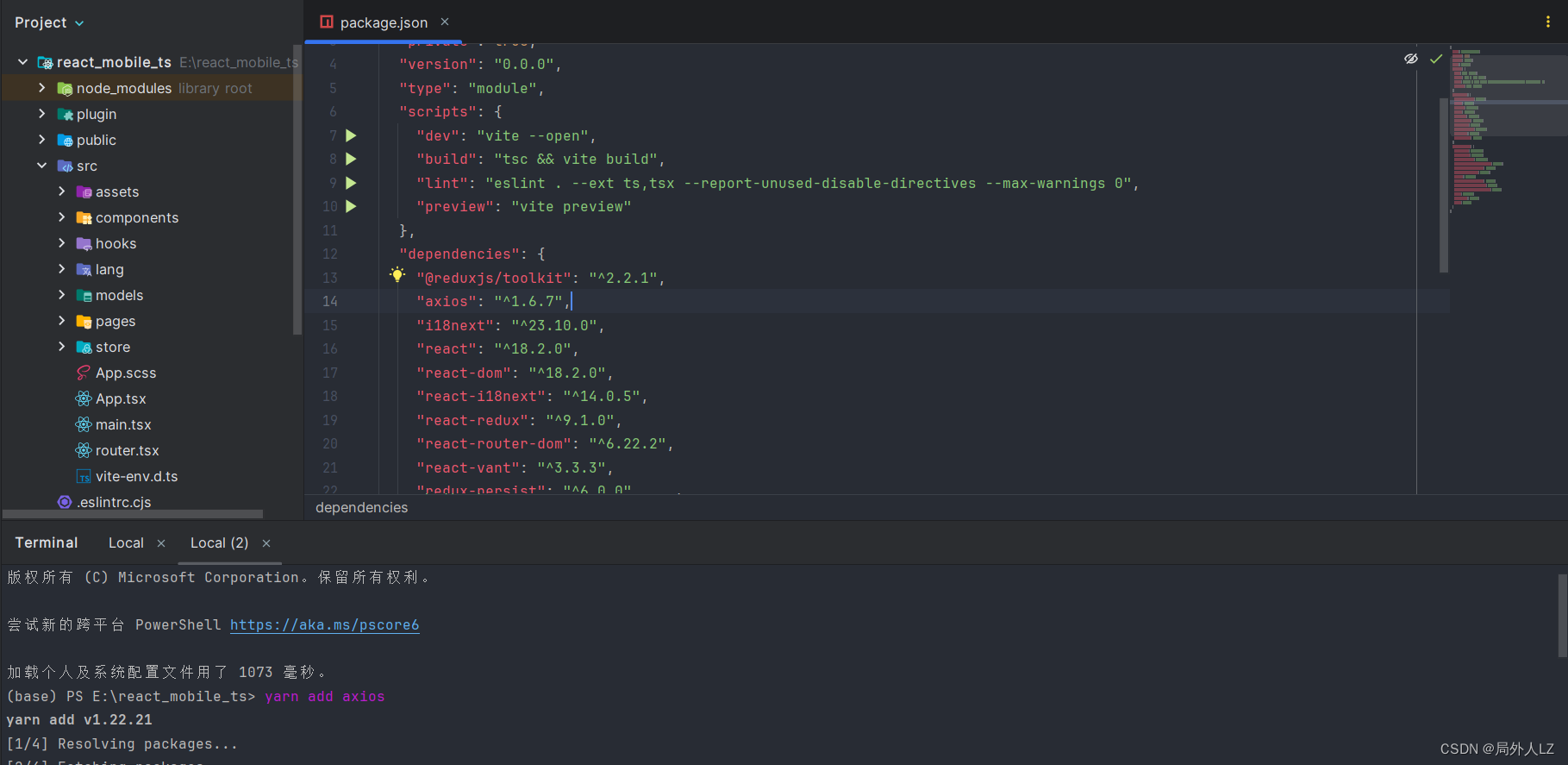Collapse the src folder
Screen dimensions: 1568x765
42,166
